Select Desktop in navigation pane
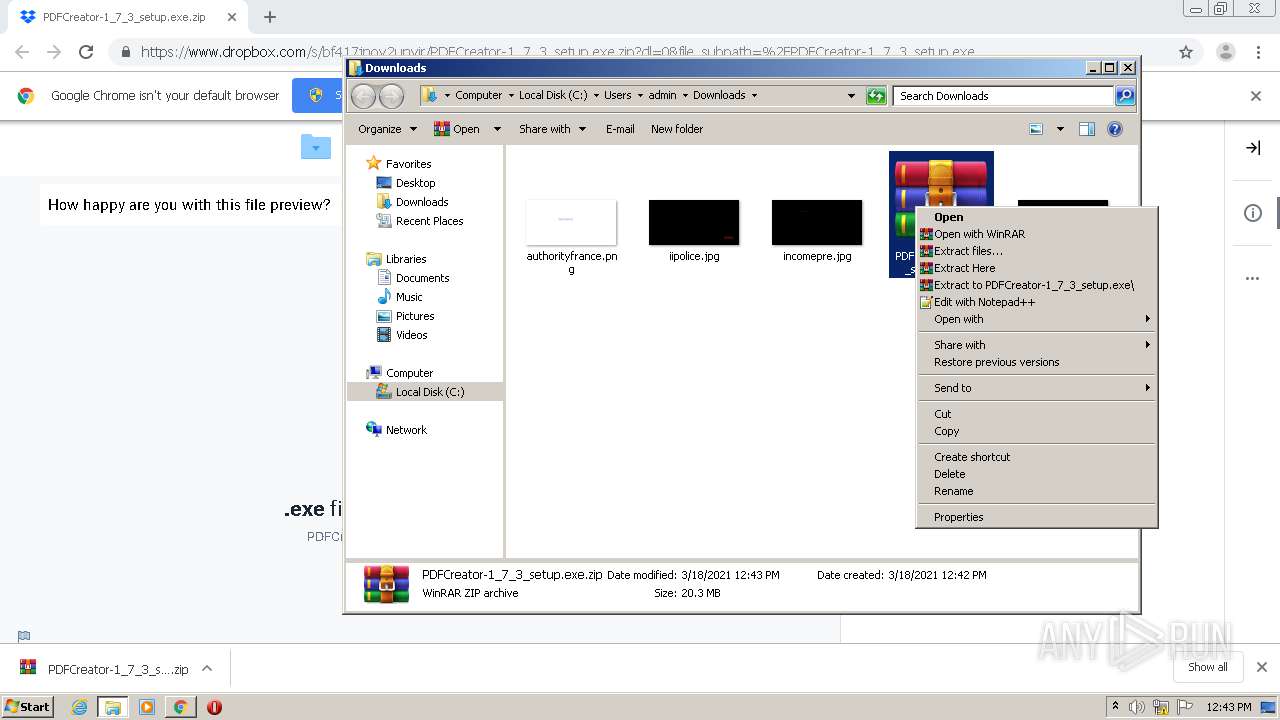Viewport: 1280px width, 720px height. click(406, 183)
